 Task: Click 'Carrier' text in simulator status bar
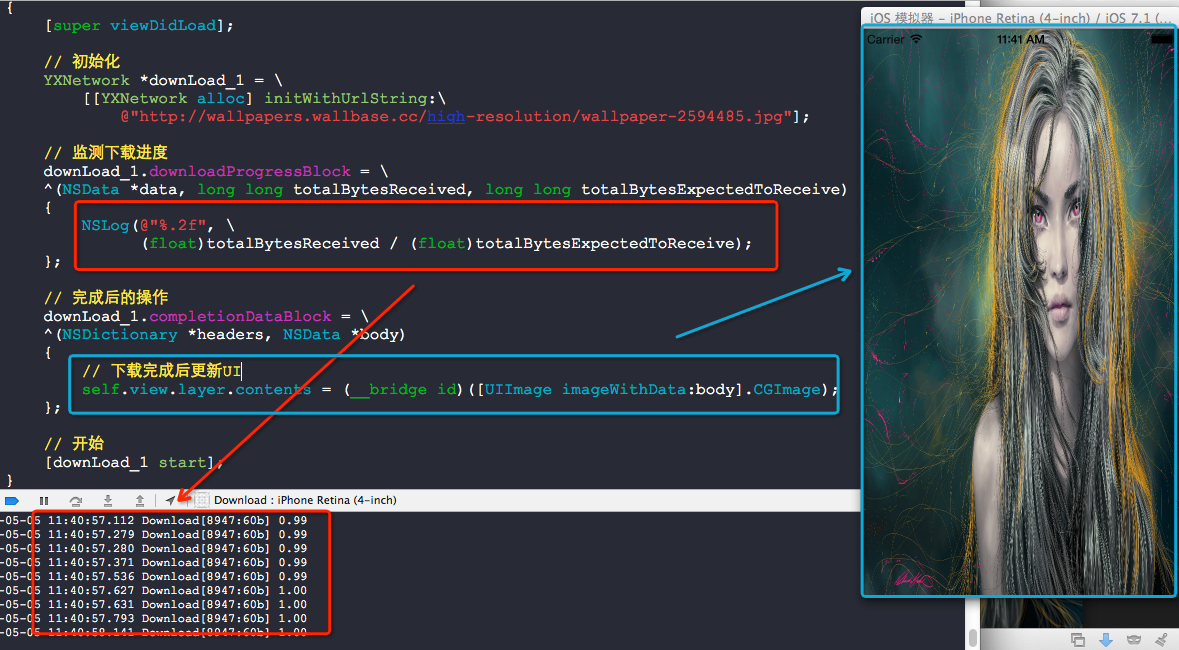point(886,39)
